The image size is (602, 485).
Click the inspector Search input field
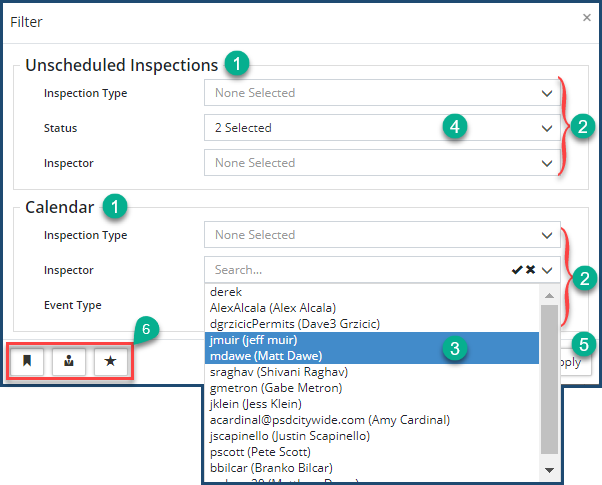coord(350,270)
